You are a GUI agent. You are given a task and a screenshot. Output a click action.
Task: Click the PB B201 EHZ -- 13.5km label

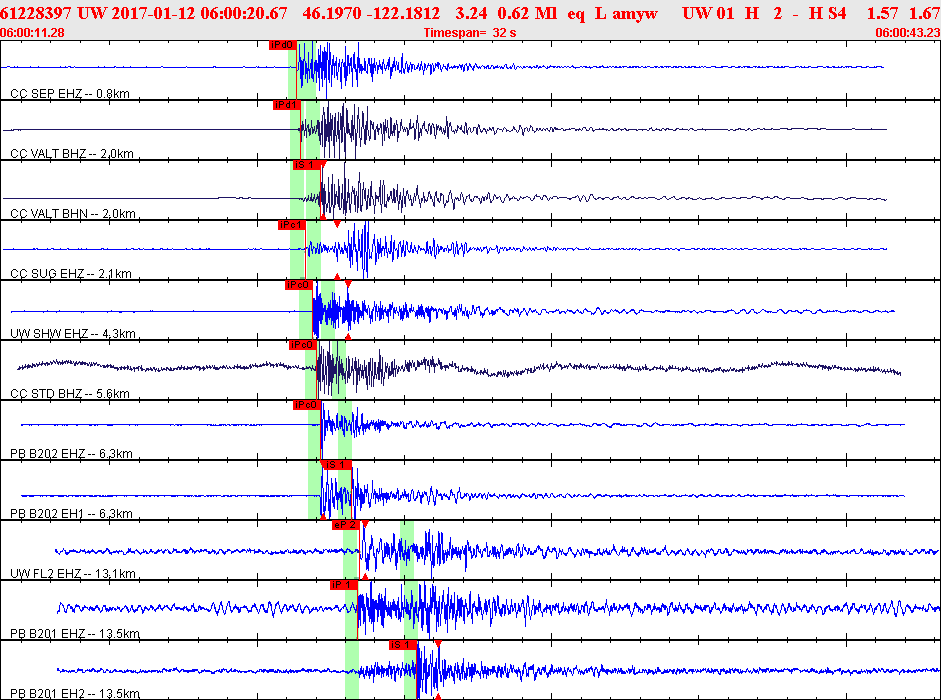click(x=75, y=634)
